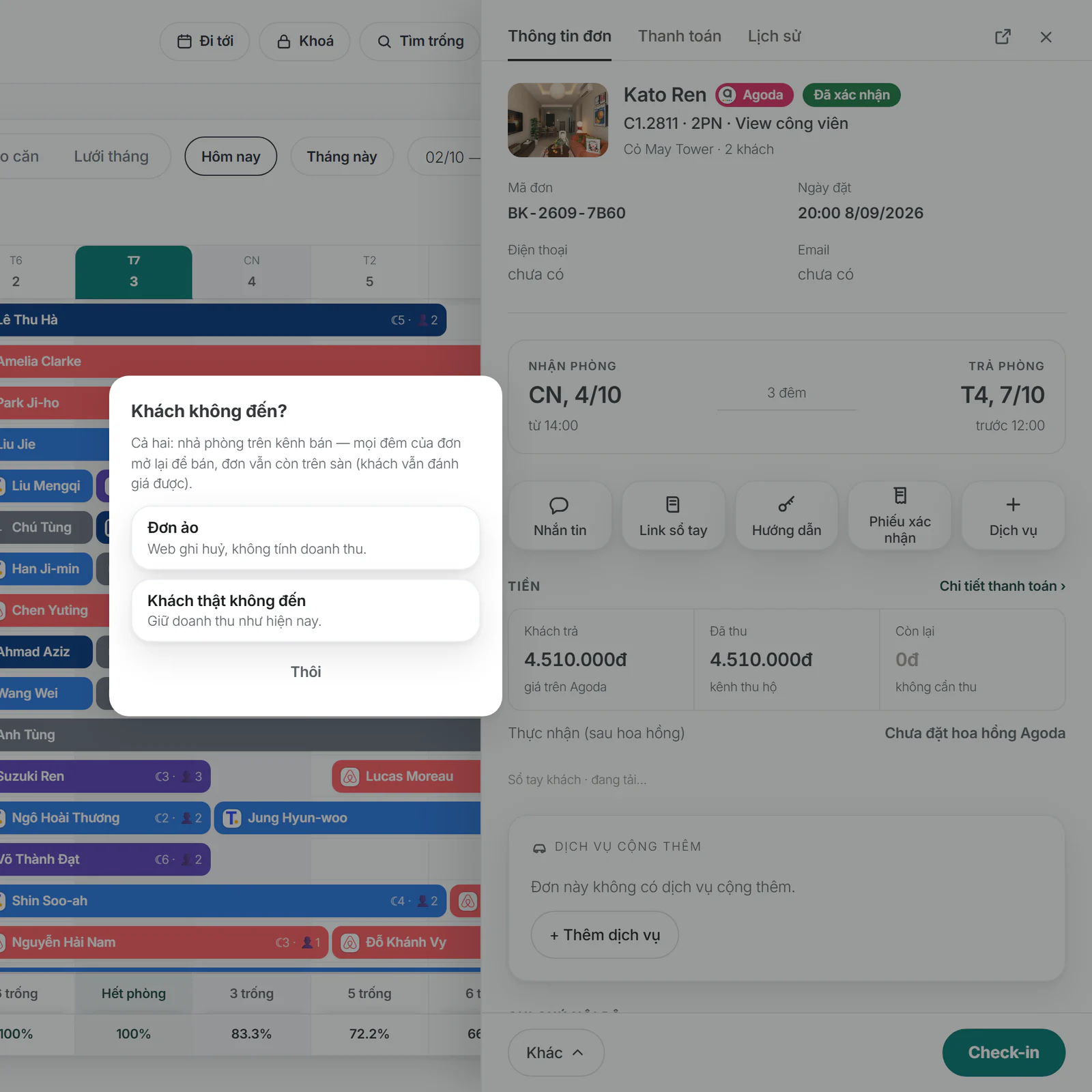Switch to the Thanh toán tab

pyautogui.click(x=679, y=36)
